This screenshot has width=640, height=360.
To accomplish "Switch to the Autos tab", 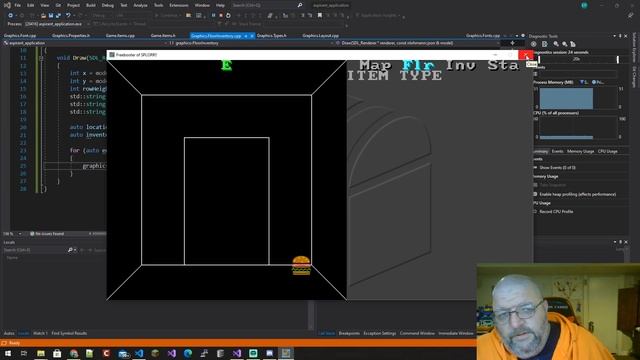I will [x=9, y=333].
